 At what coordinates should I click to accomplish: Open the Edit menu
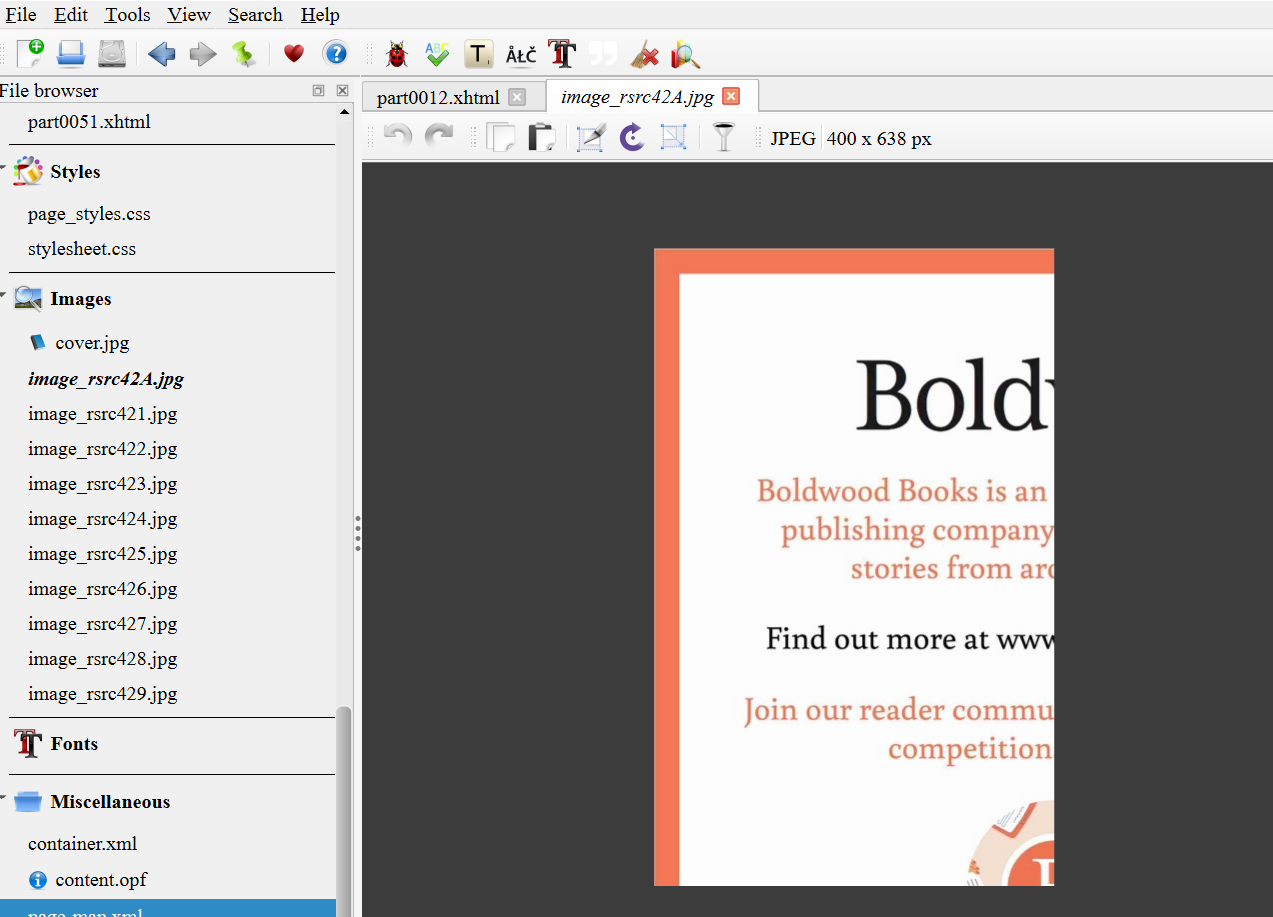71,14
